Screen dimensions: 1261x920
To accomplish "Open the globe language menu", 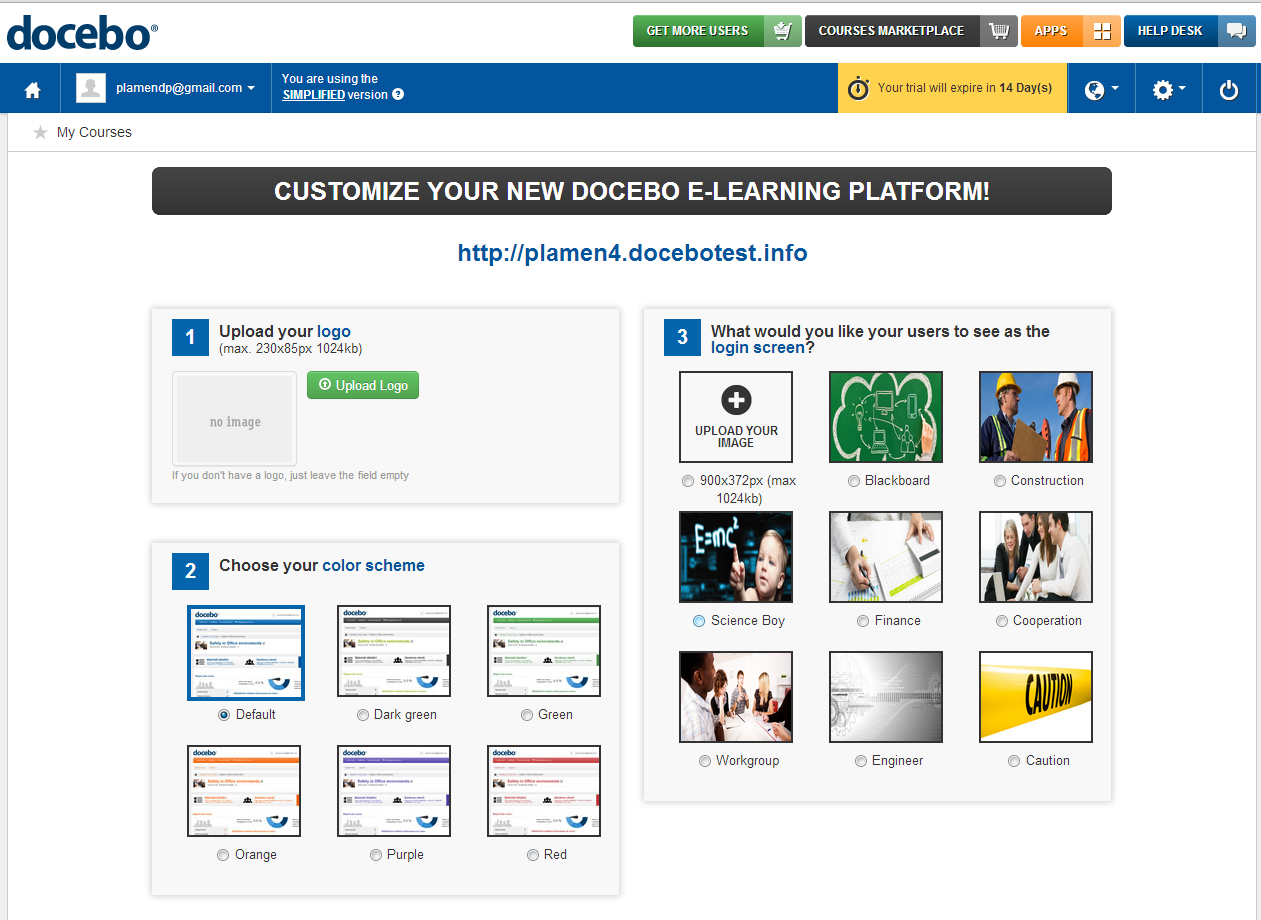I will (x=1101, y=89).
